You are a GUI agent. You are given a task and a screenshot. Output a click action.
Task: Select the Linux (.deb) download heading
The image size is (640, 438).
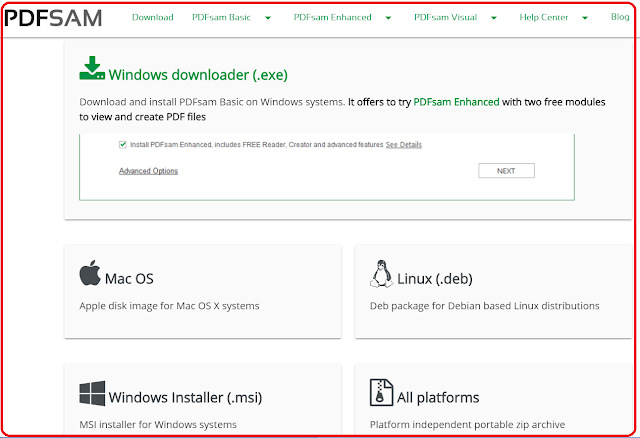[435, 278]
